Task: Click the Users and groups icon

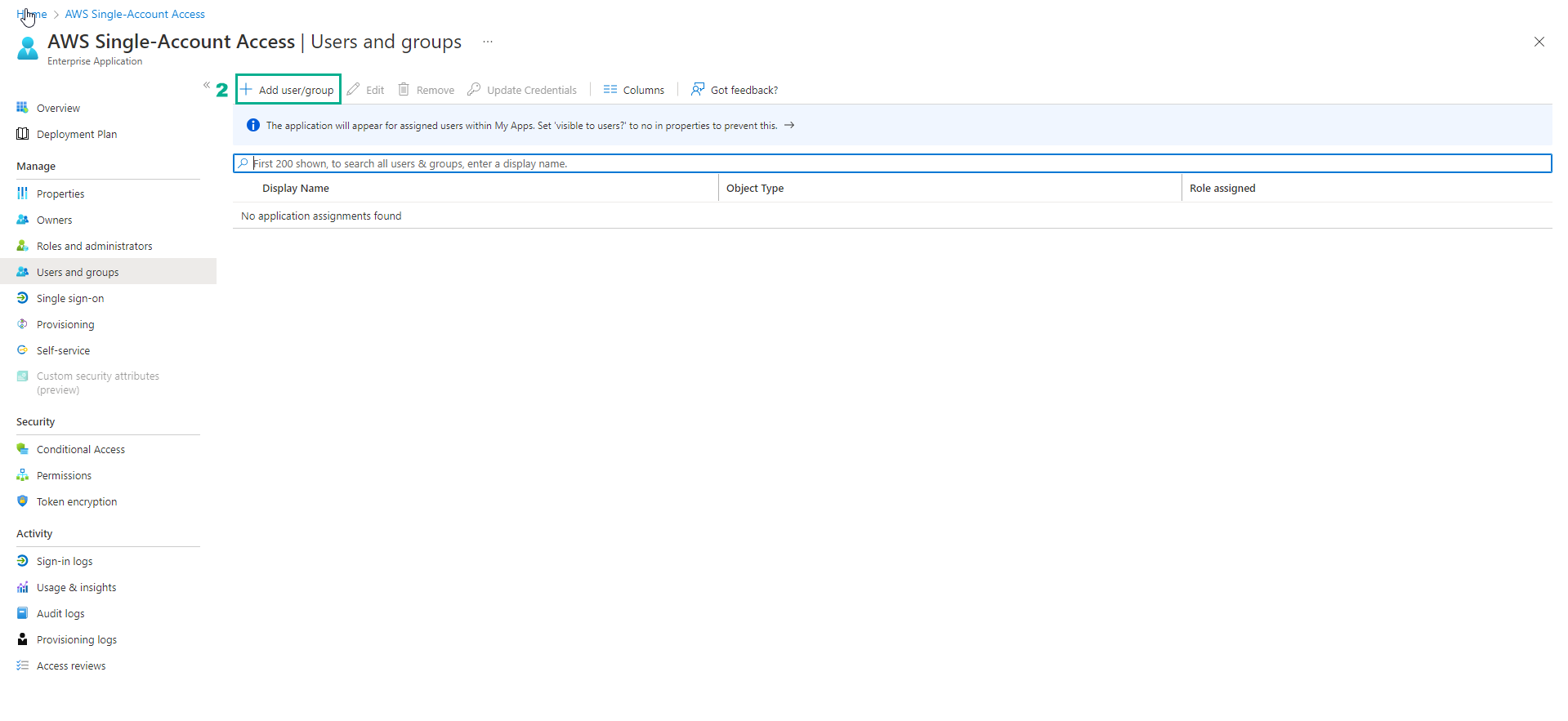Action: (22, 272)
